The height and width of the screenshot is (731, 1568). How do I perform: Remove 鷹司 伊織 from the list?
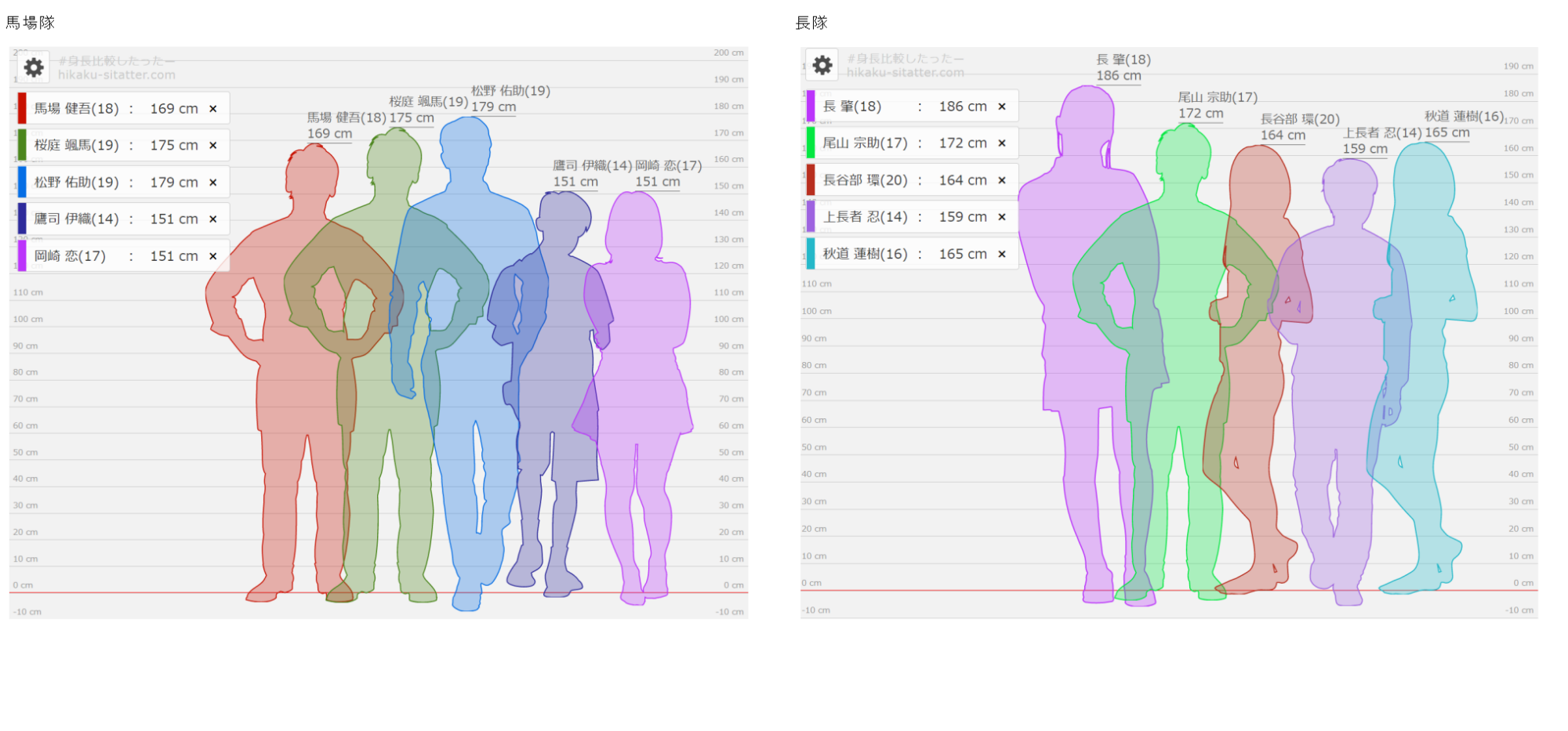pyautogui.click(x=212, y=219)
